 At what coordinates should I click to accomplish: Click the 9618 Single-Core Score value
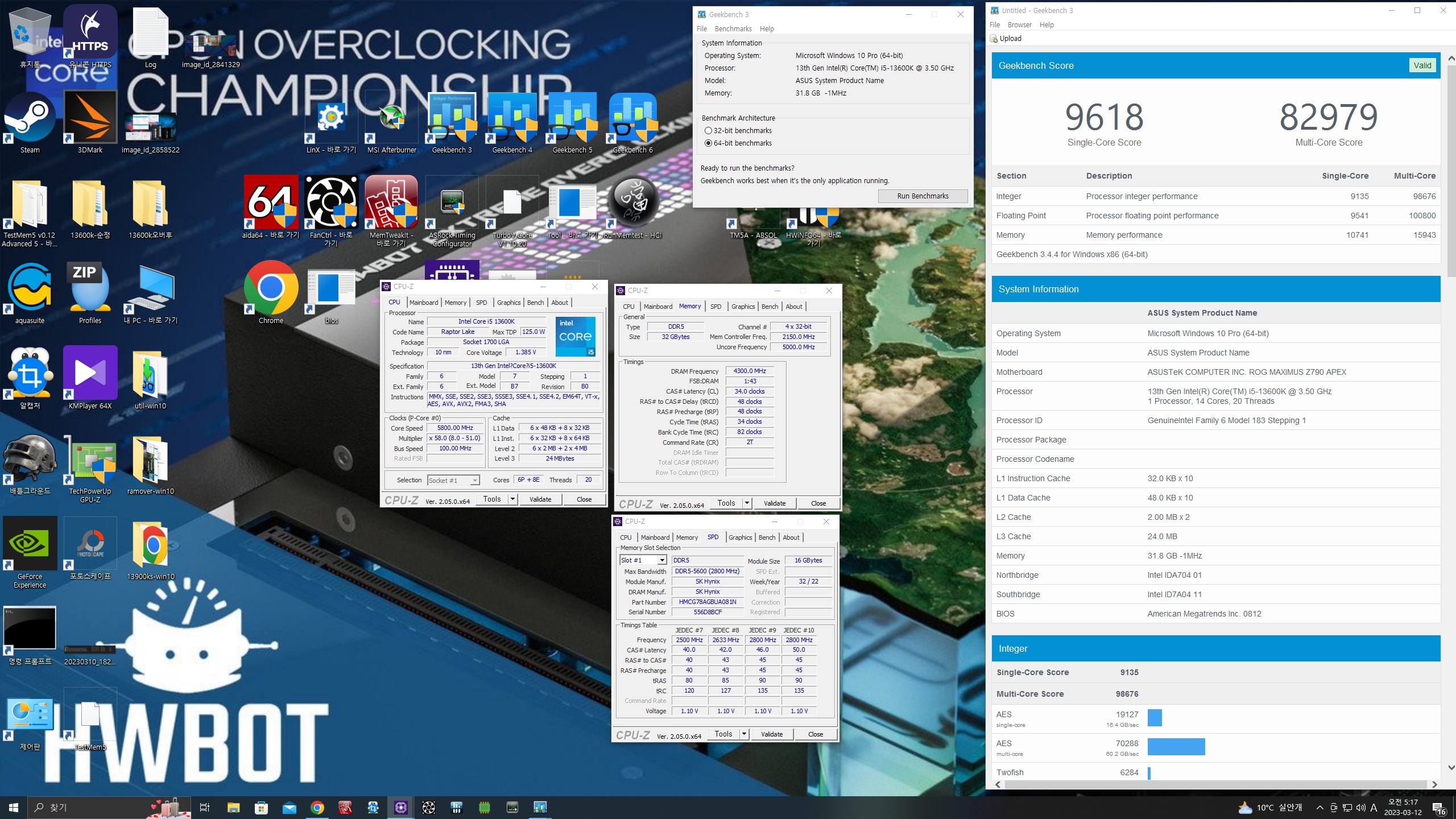coord(1104,118)
